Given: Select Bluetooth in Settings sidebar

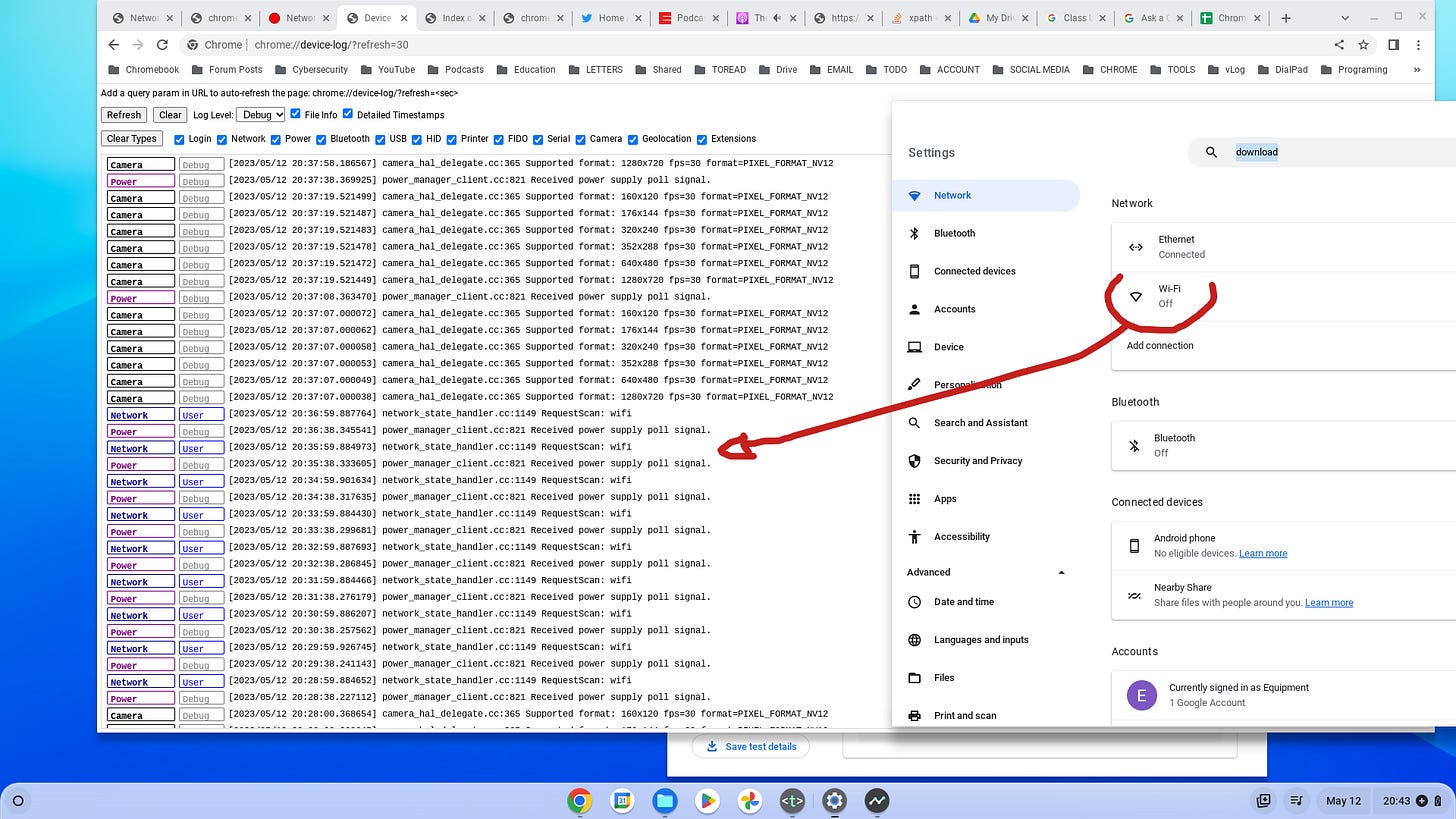Looking at the screenshot, I should point(986,233).
